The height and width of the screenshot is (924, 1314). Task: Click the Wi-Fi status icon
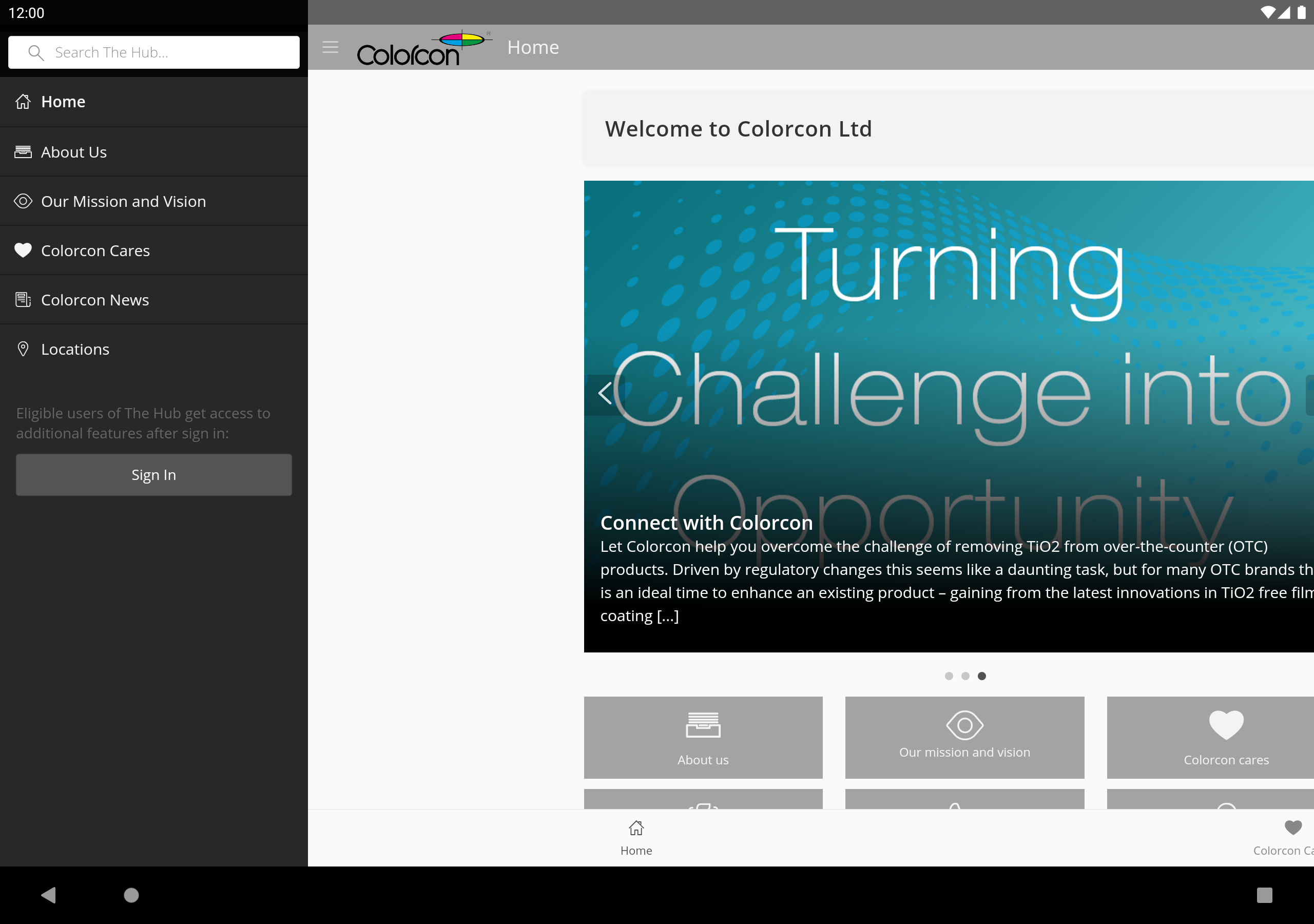[x=1268, y=12]
